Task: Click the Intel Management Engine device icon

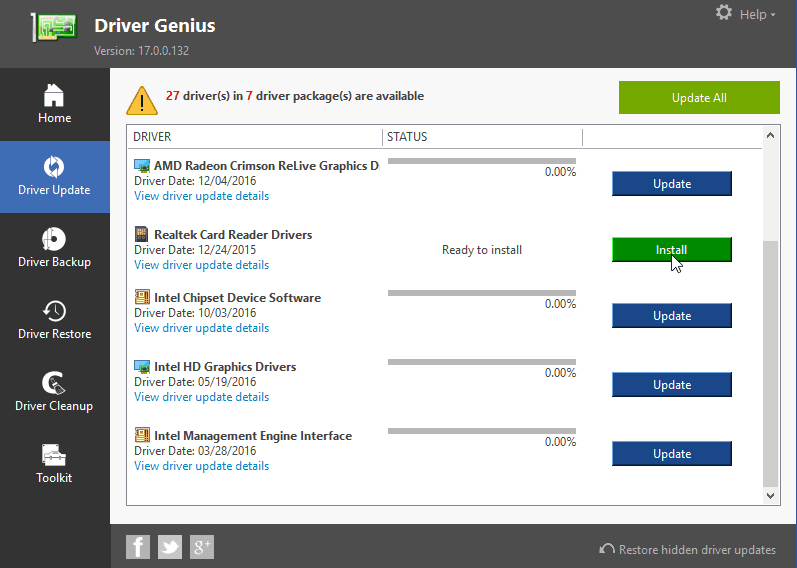Action: 142,435
